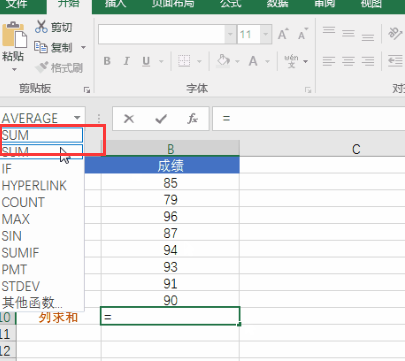Choose PMT from the function list

click(x=42, y=269)
